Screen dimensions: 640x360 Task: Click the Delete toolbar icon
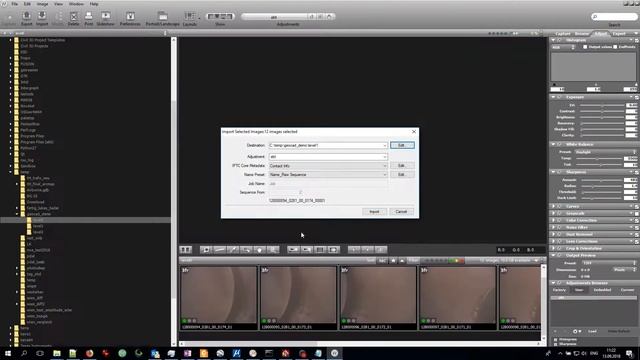tap(73, 16)
